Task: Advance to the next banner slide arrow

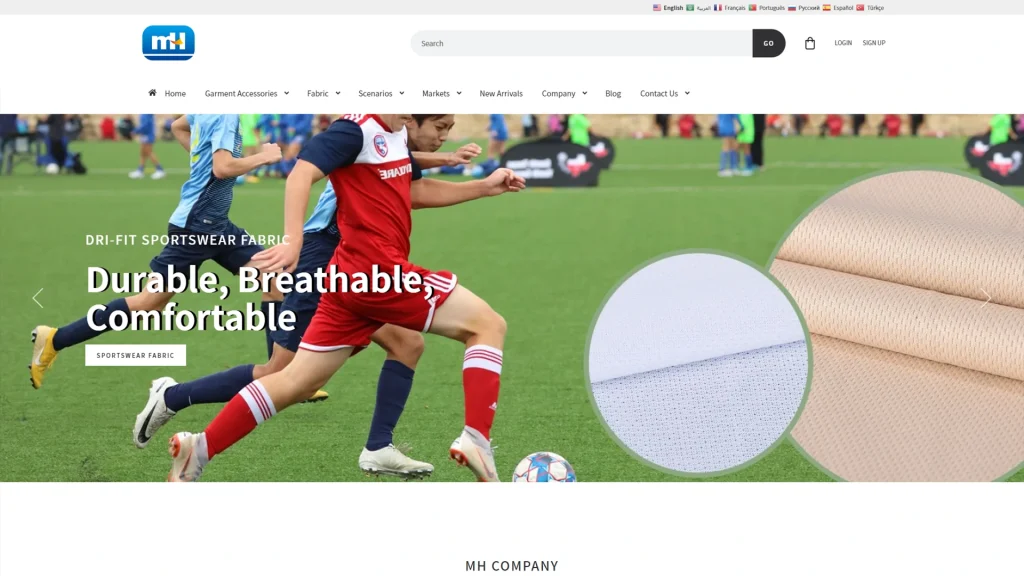Action: 985,298
